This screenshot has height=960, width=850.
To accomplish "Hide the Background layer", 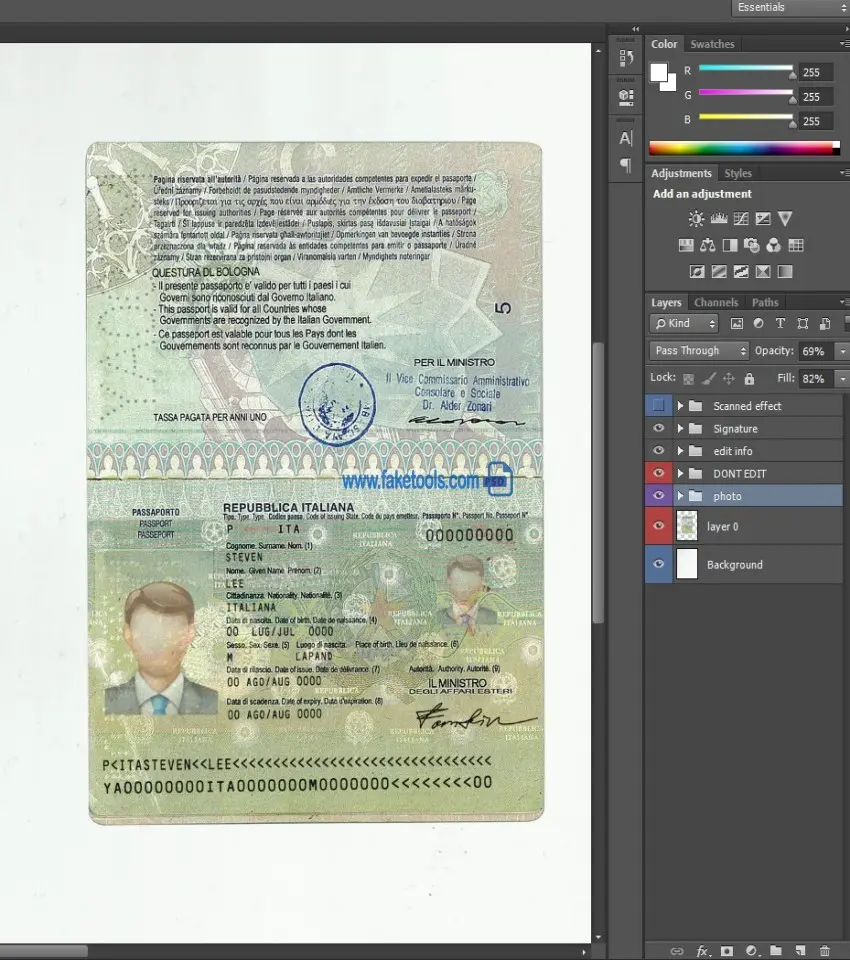I will [658, 565].
